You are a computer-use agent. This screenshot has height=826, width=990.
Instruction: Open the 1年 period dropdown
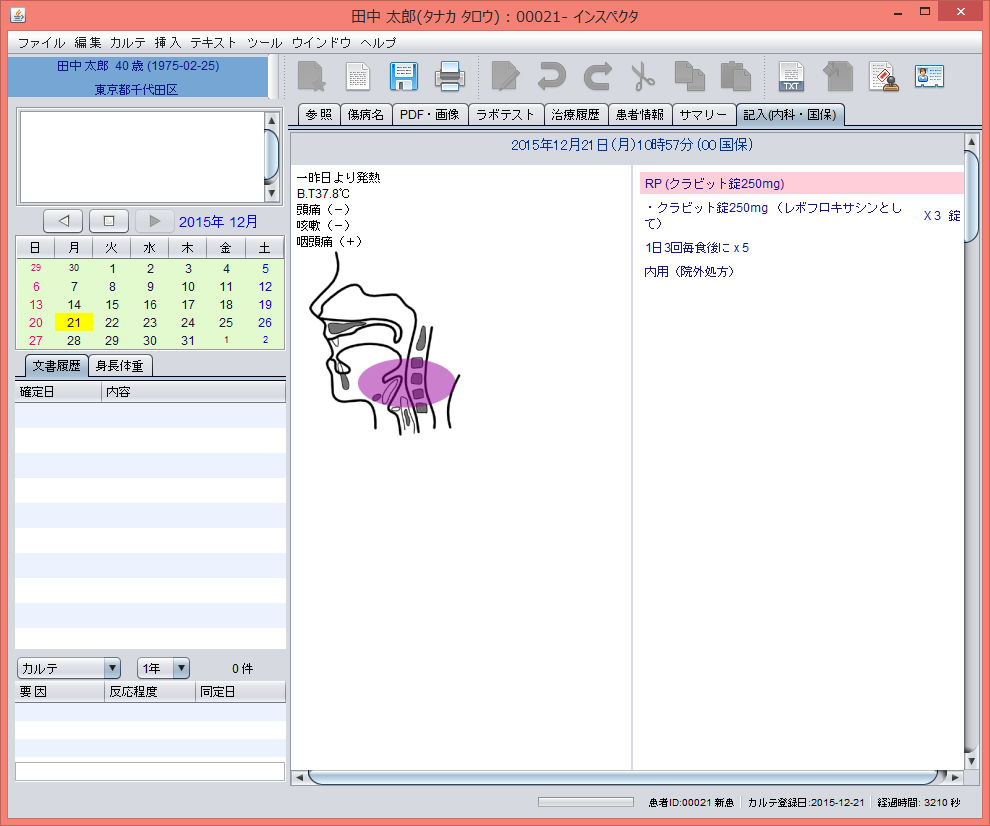(x=163, y=668)
